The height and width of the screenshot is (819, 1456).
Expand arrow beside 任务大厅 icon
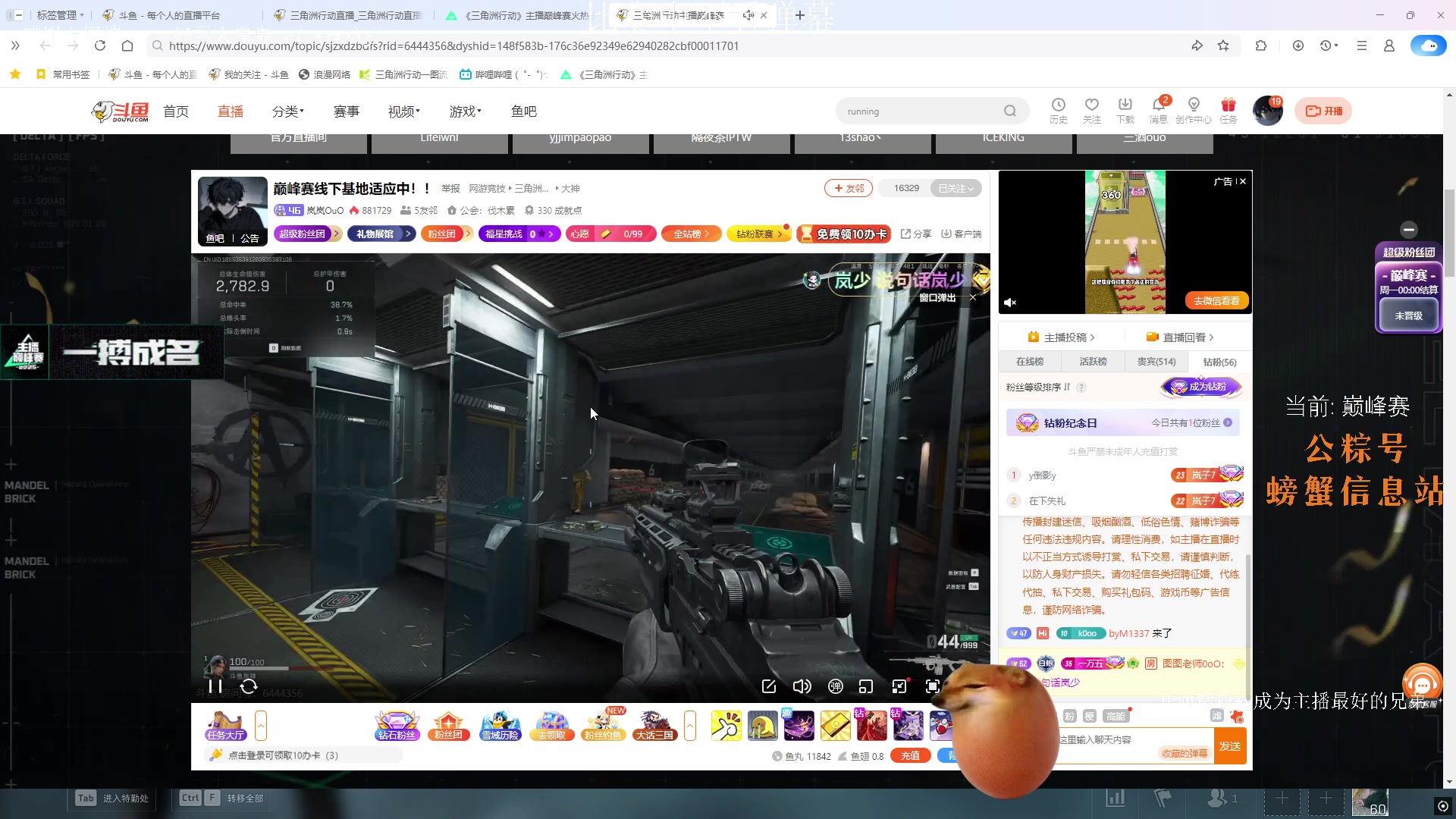click(261, 726)
